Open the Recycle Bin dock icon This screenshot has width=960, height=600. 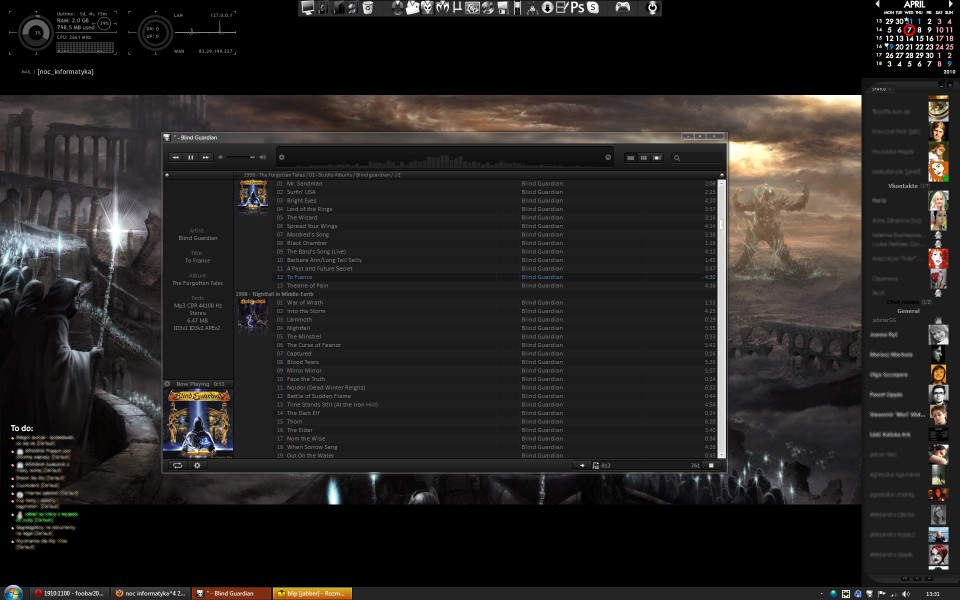368,8
